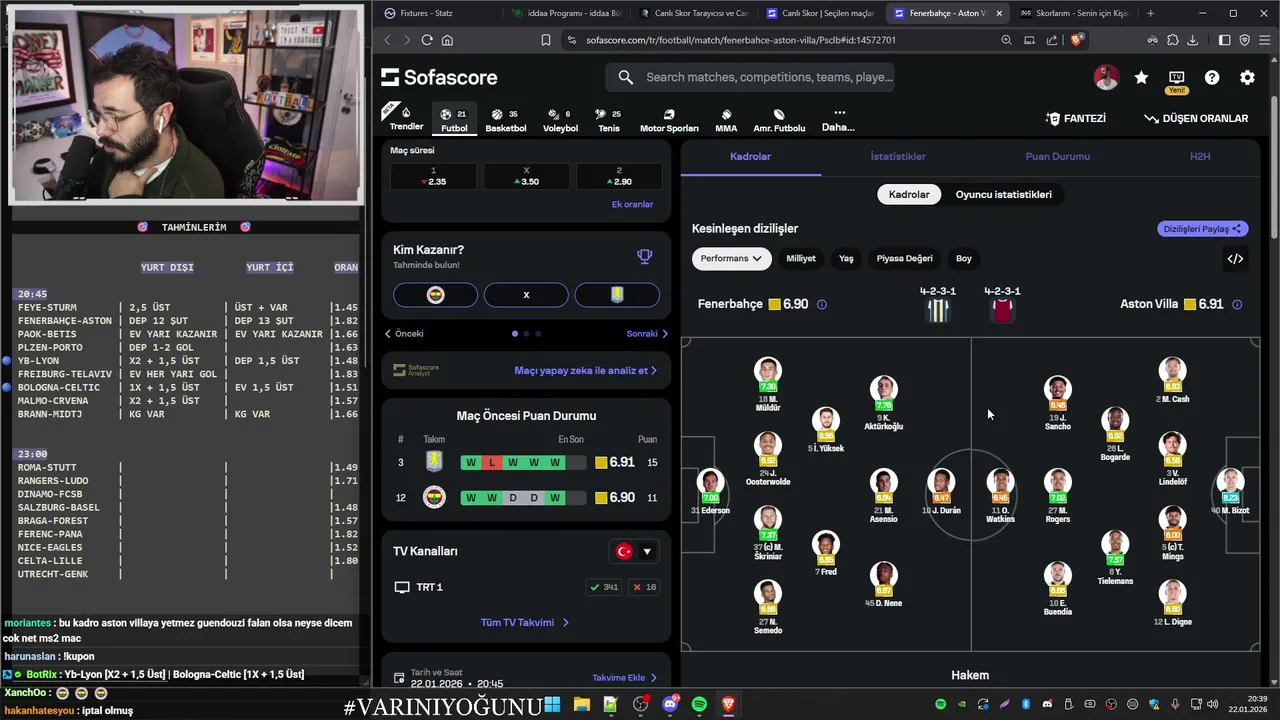This screenshot has width=1280, height=720.
Task: Vote X for a draw
Action: [x=526, y=295]
